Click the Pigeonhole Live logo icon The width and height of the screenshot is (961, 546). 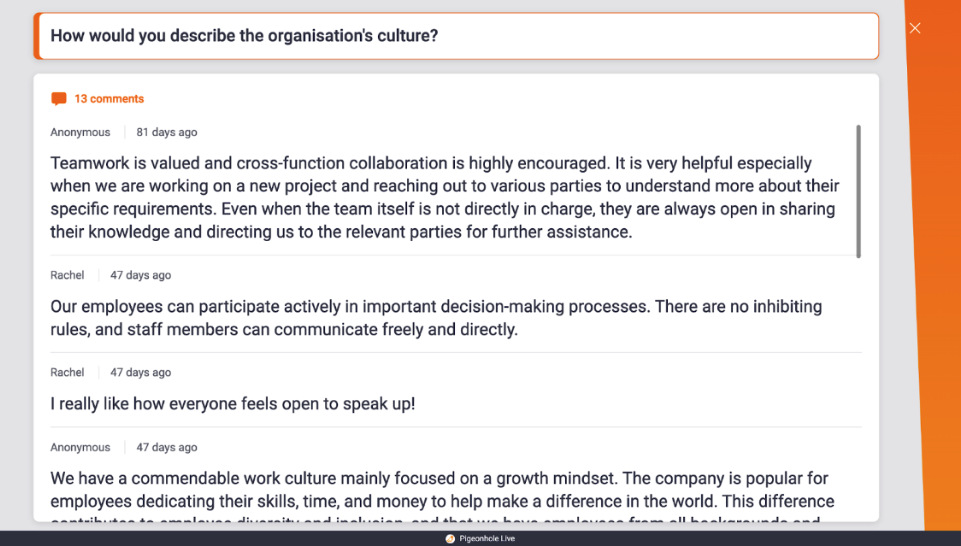(450, 539)
